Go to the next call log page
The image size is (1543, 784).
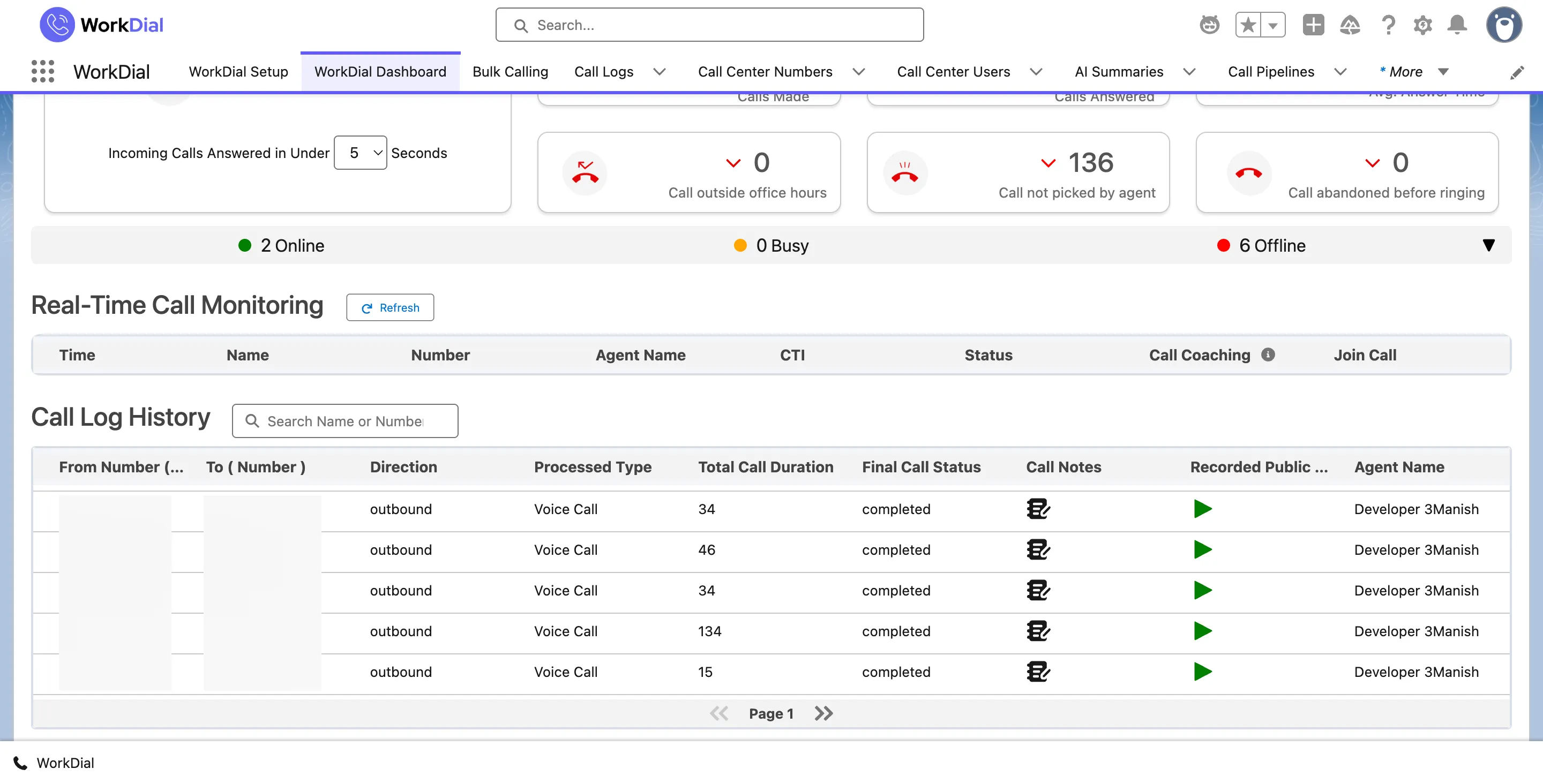tap(823, 713)
